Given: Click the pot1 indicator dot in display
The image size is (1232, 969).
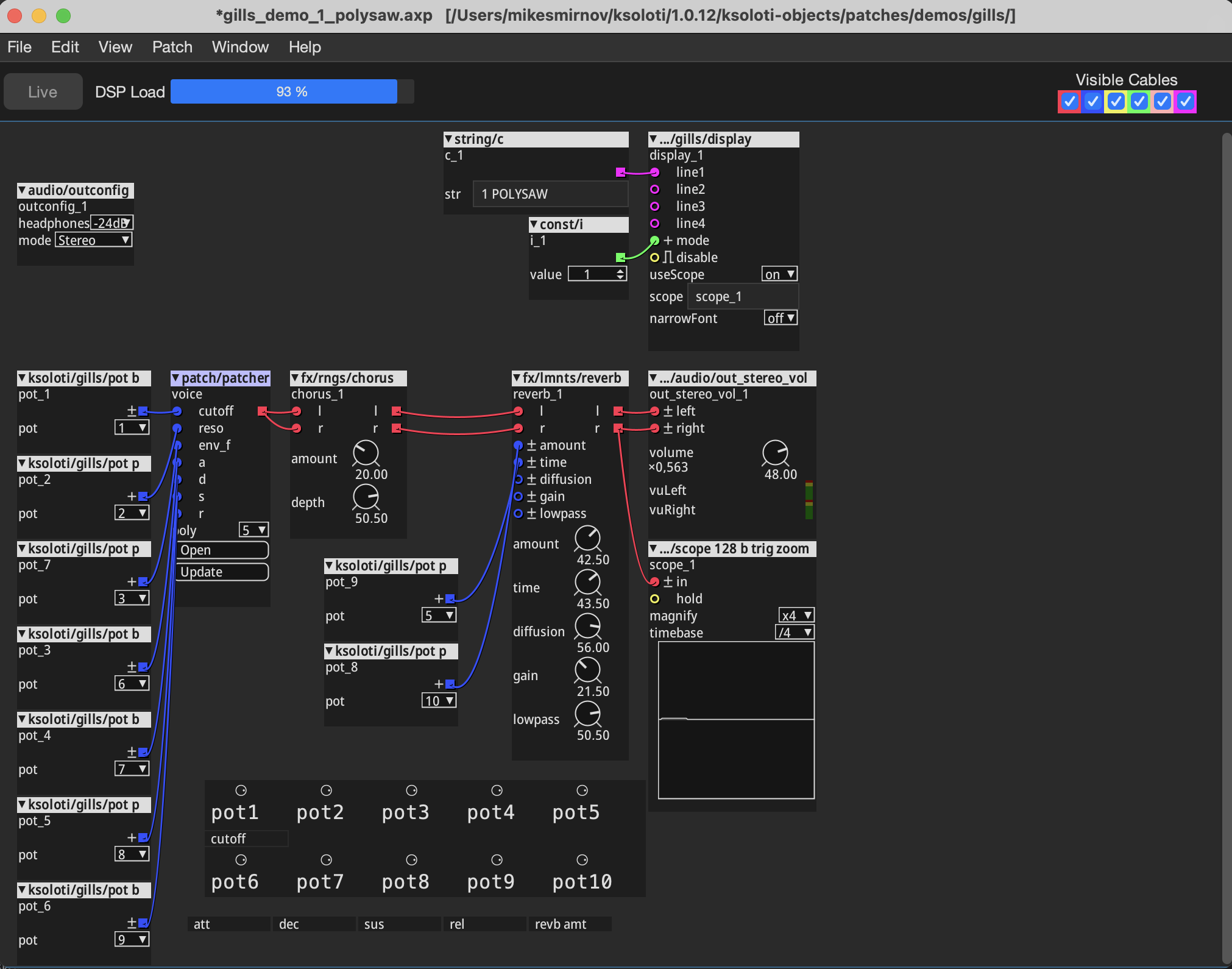Looking at the screenshot, I should click(241, 790).
